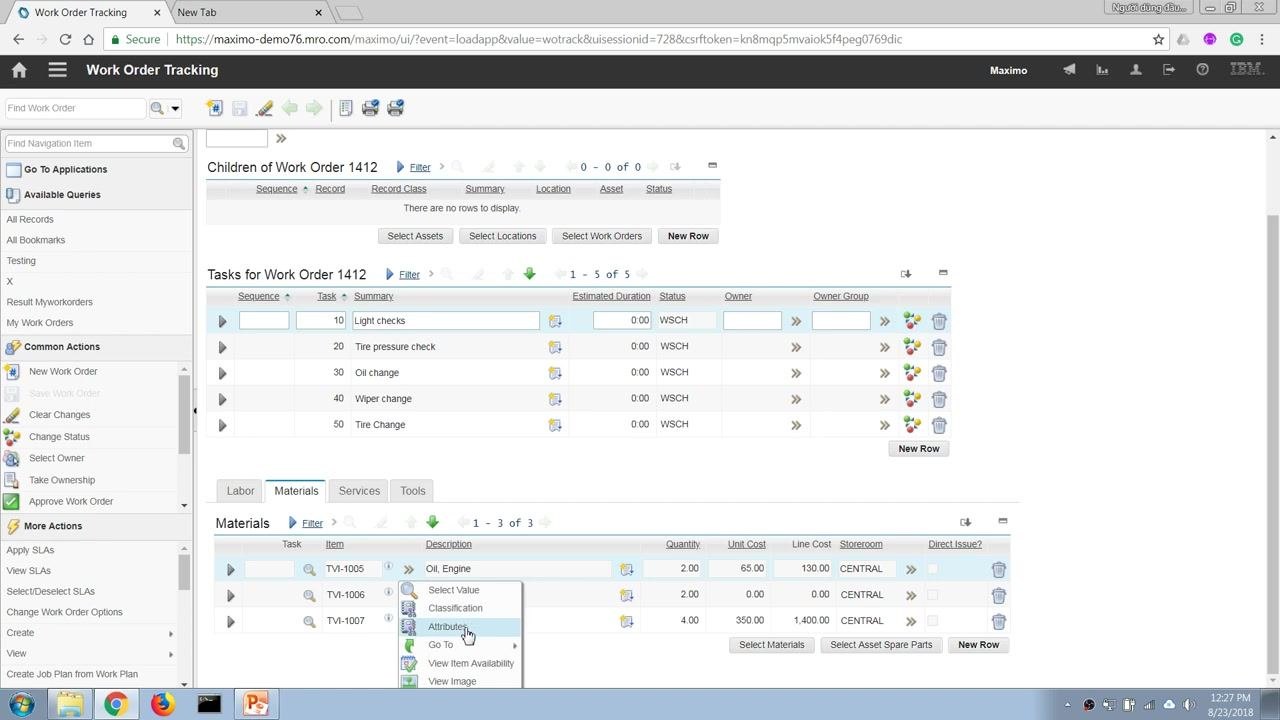Screen dimensions: 1280x720
Task: Open long description for Oil, Engine material
Action: 626,569
